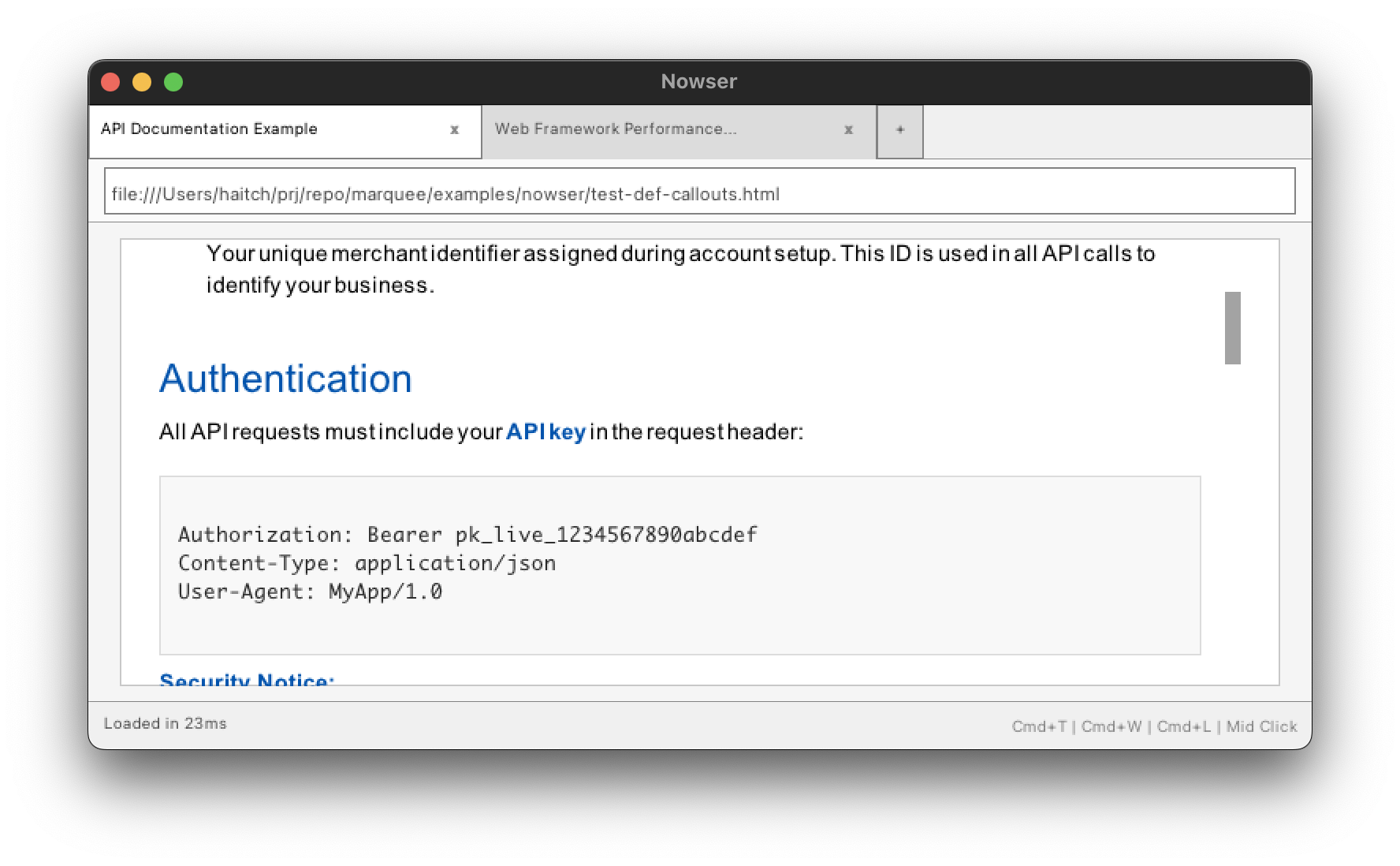This screenshot has width=1400, height=866.
Task: Close the Web Framework Performance tab
Action: coord(848,130)
